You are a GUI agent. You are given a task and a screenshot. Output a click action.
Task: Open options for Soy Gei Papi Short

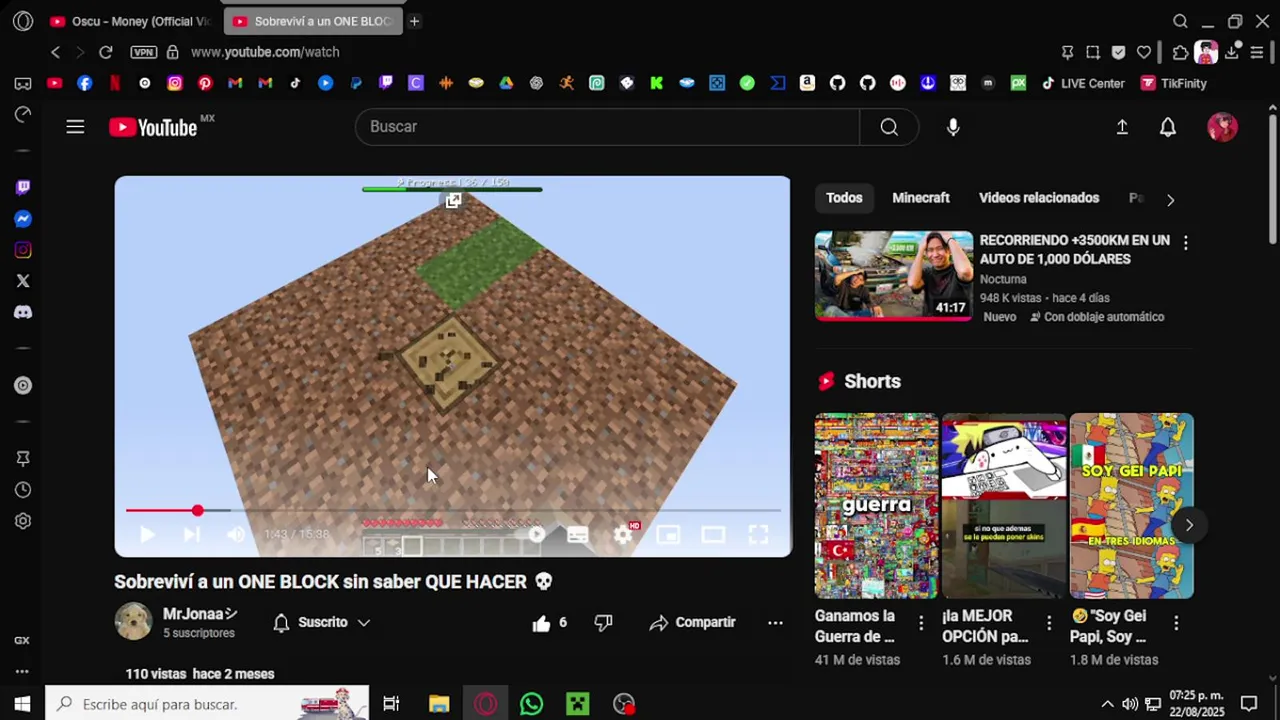(1176, 623)
